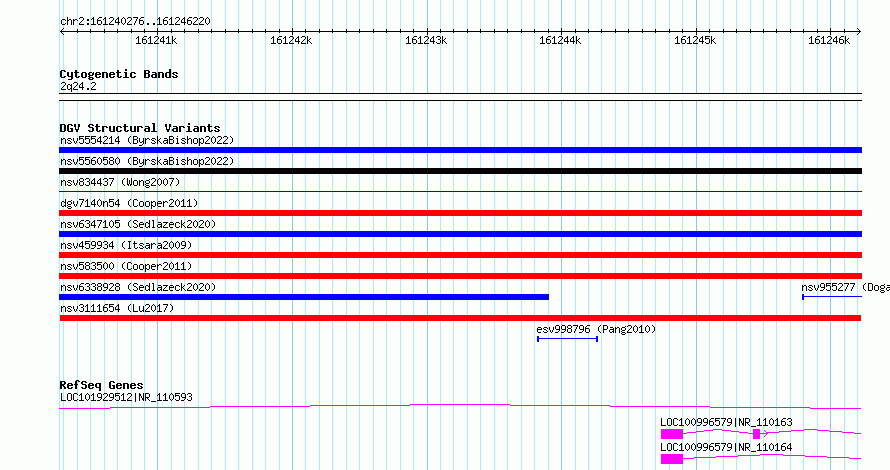Select the red bar for nsv459934
This screenshot has height=470, width=890.
pos(460,255)
